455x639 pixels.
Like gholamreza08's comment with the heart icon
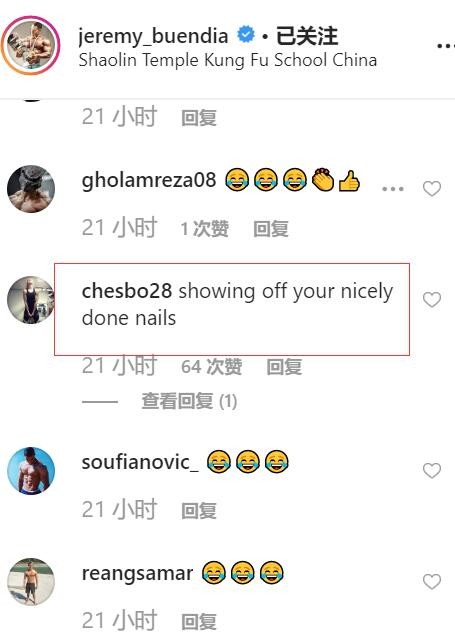[x=432, y=189]
